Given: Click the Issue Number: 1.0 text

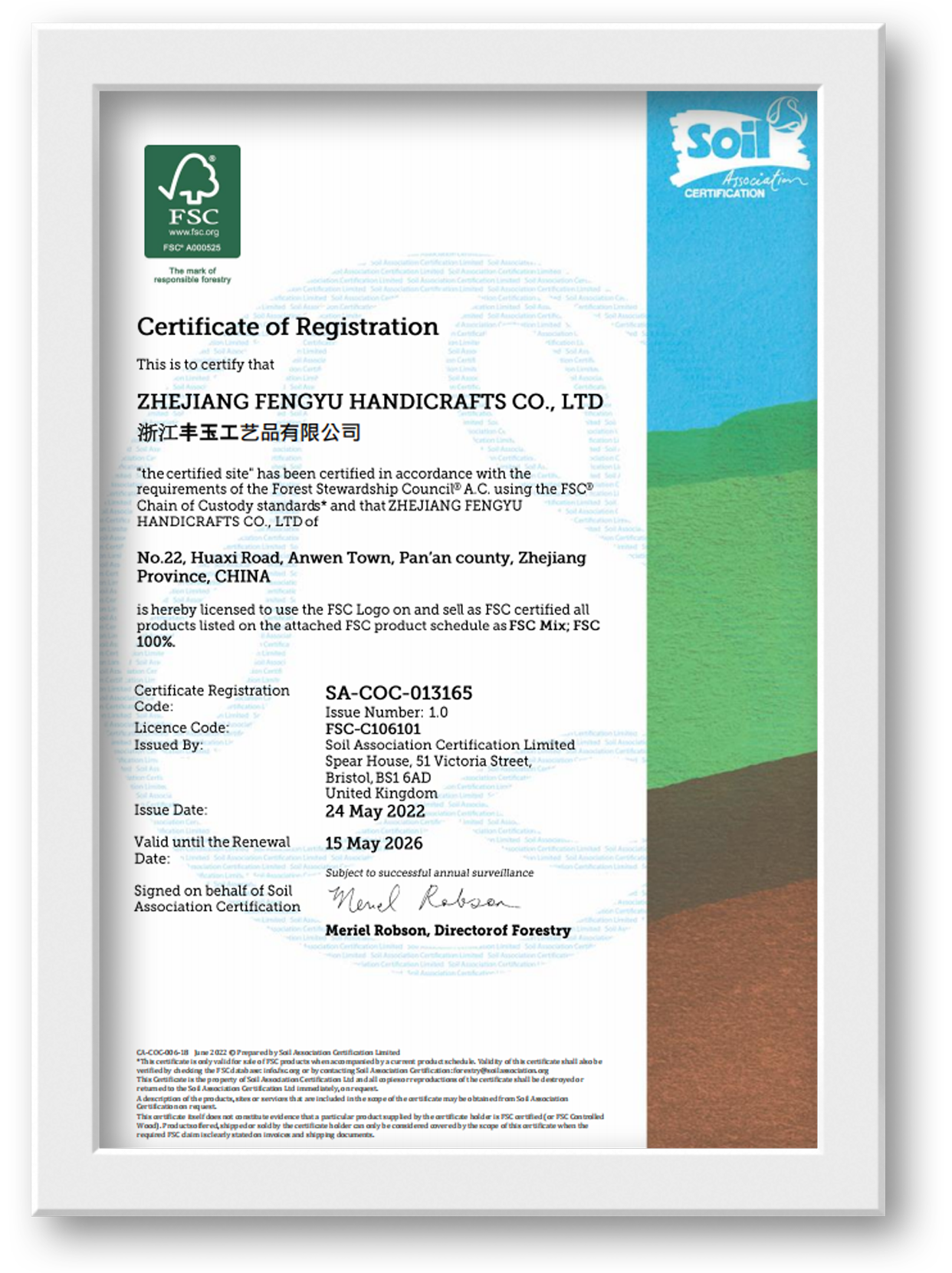Looking at the screenshot, I should [386, 712].
